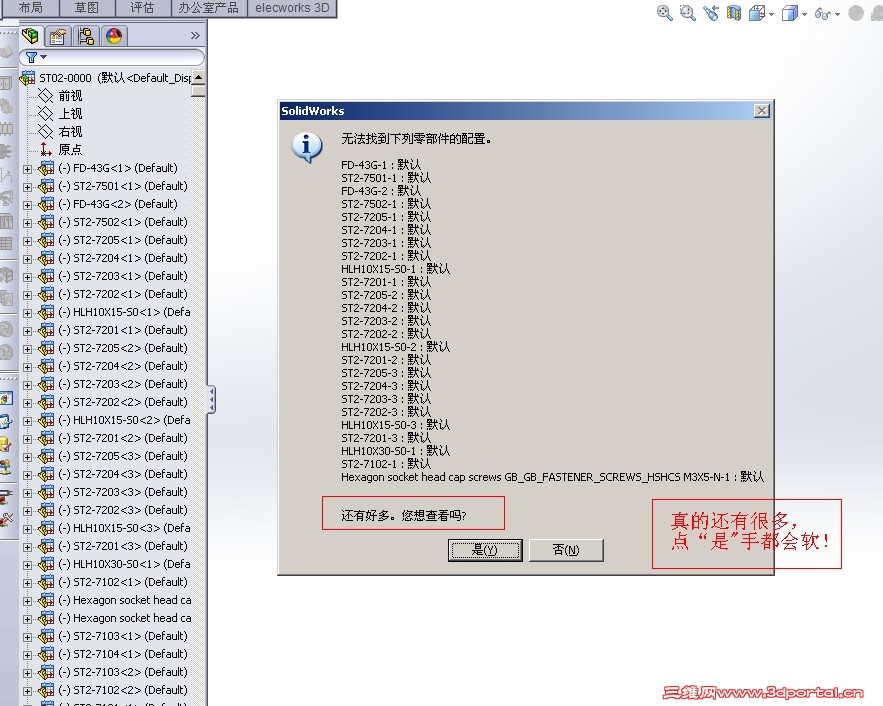
Task: Open the PropertyManager tab
Action: pos(58,36)
